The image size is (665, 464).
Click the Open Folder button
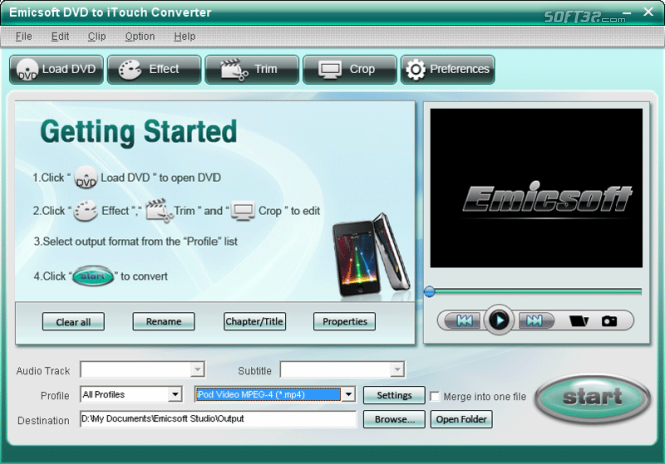[461, 419]
